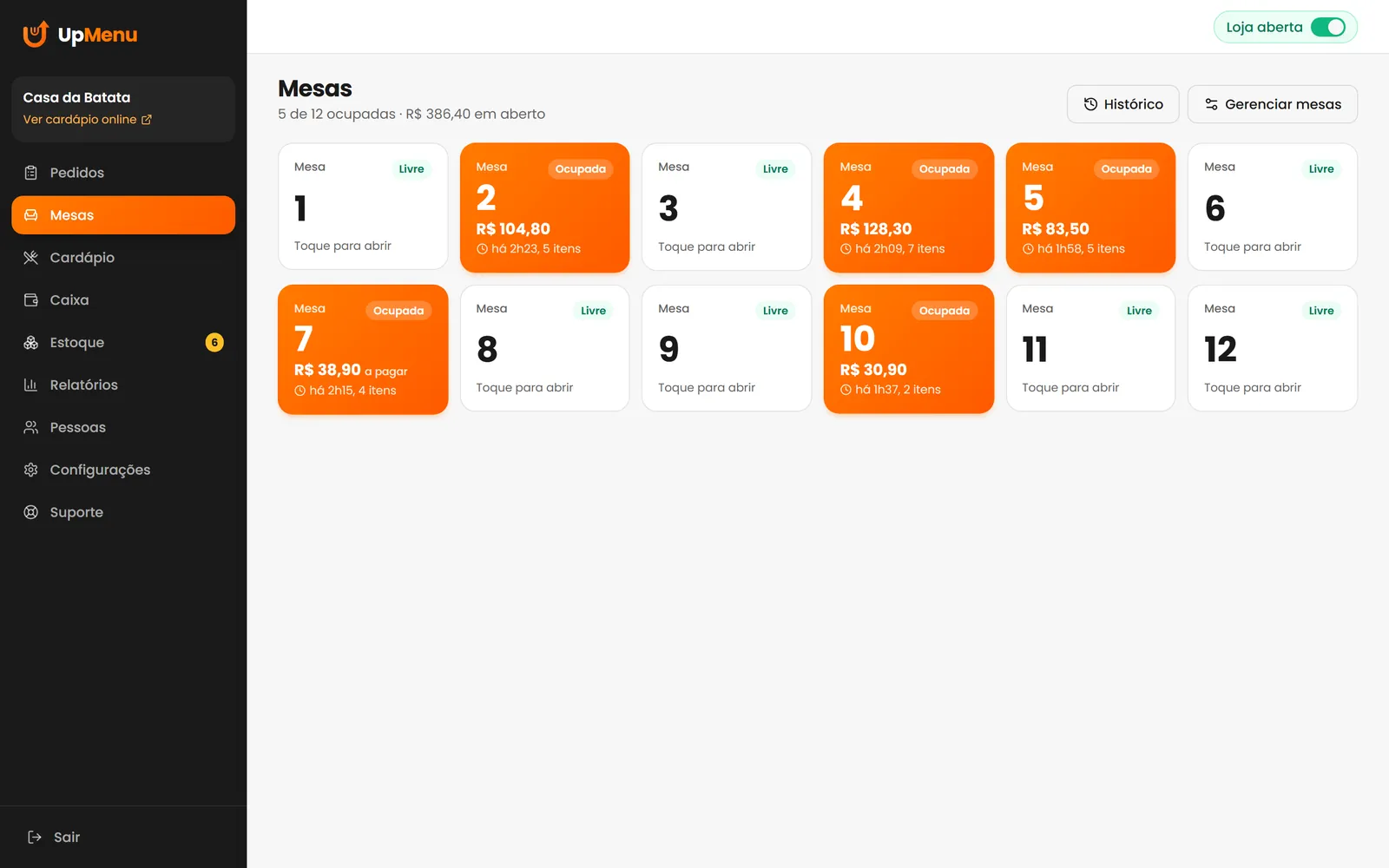Open the Relatórios section
The image size is (1389, 868).
click(123, 385)
